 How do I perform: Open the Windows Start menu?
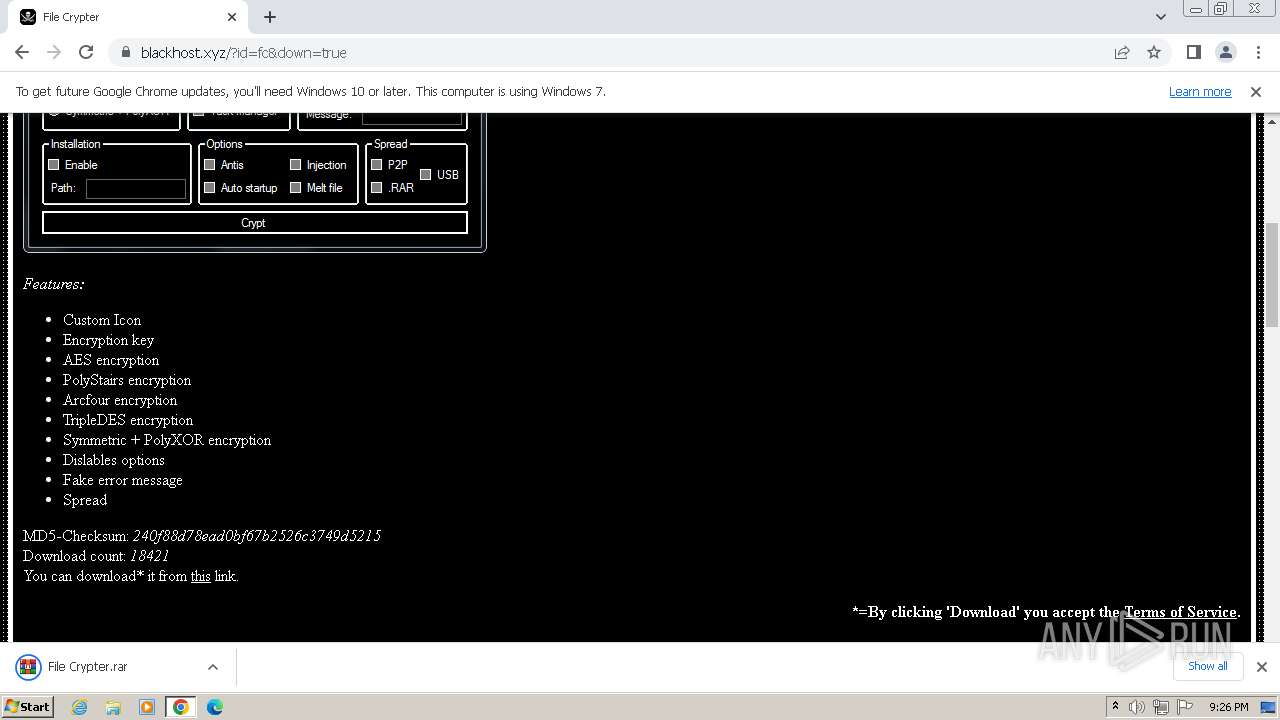point(28,706)
